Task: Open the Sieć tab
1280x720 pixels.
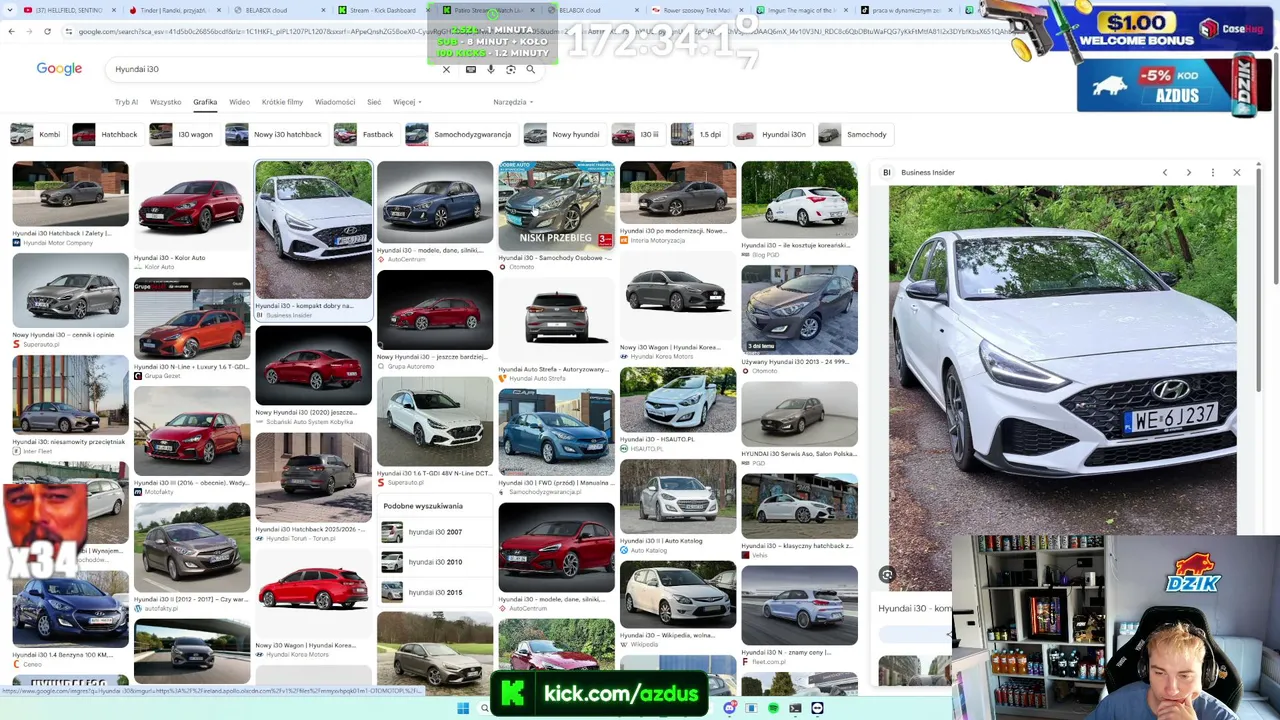Action: [374, 102]
